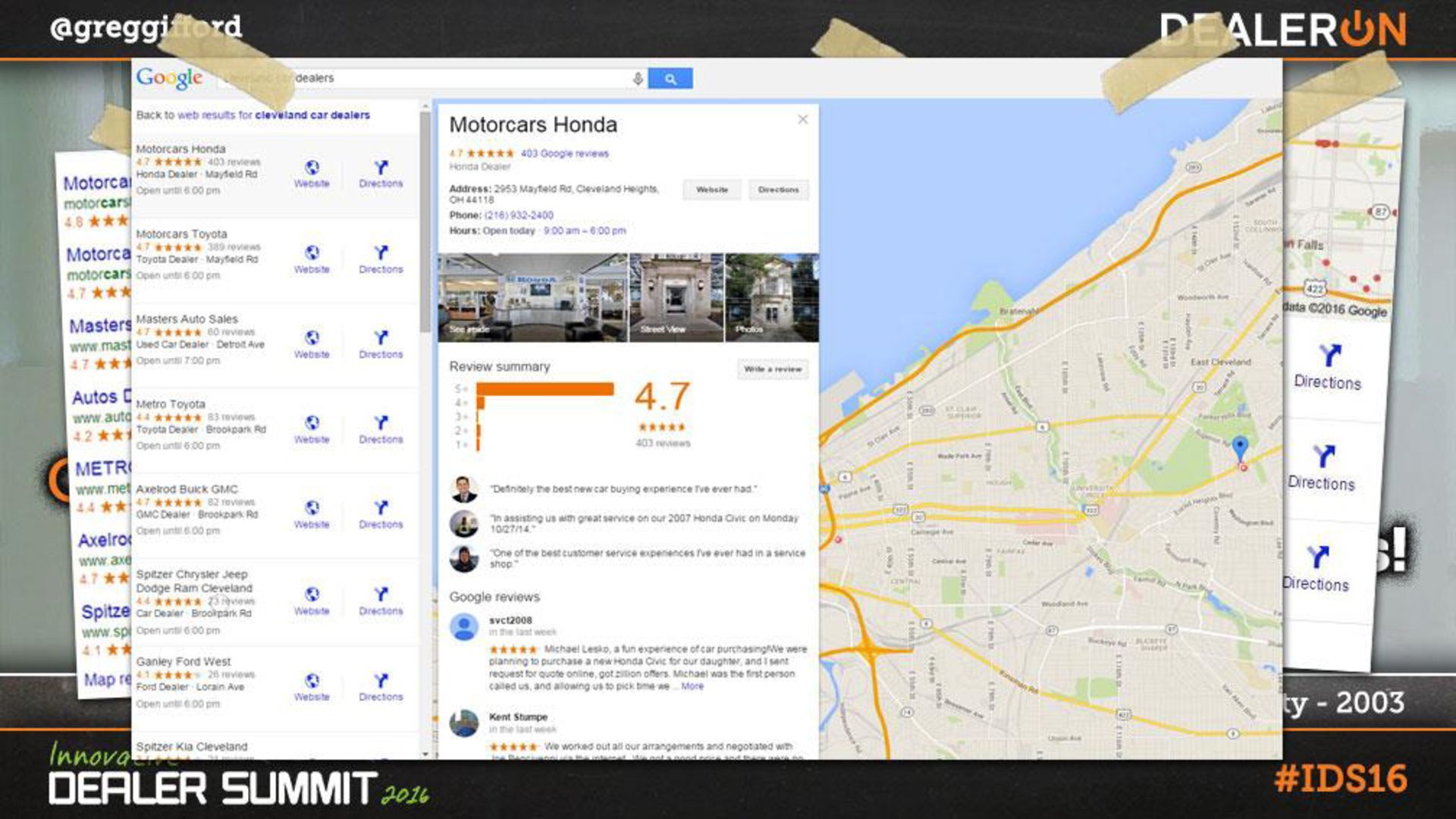Click East Cleveland label on map
The width and height of the screenshot is (1456, 819).
pyautogui.click(x=1221, y=362)
